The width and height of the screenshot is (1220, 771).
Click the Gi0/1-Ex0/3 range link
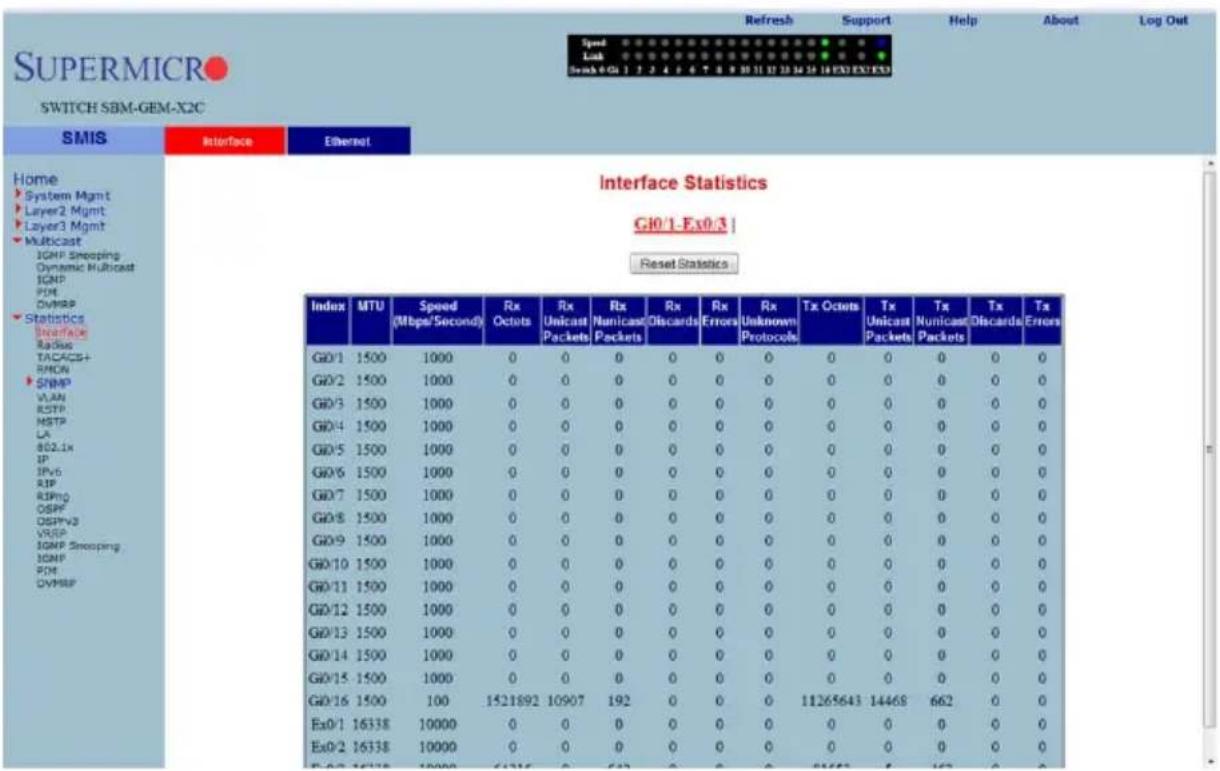pos(682,225)
